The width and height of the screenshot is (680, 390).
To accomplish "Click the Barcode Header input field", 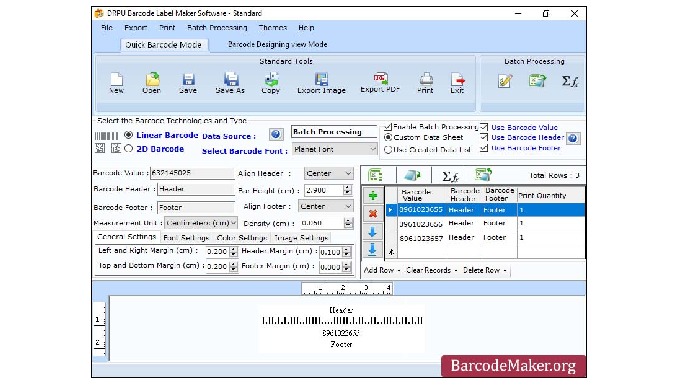I will coord(195,189).
